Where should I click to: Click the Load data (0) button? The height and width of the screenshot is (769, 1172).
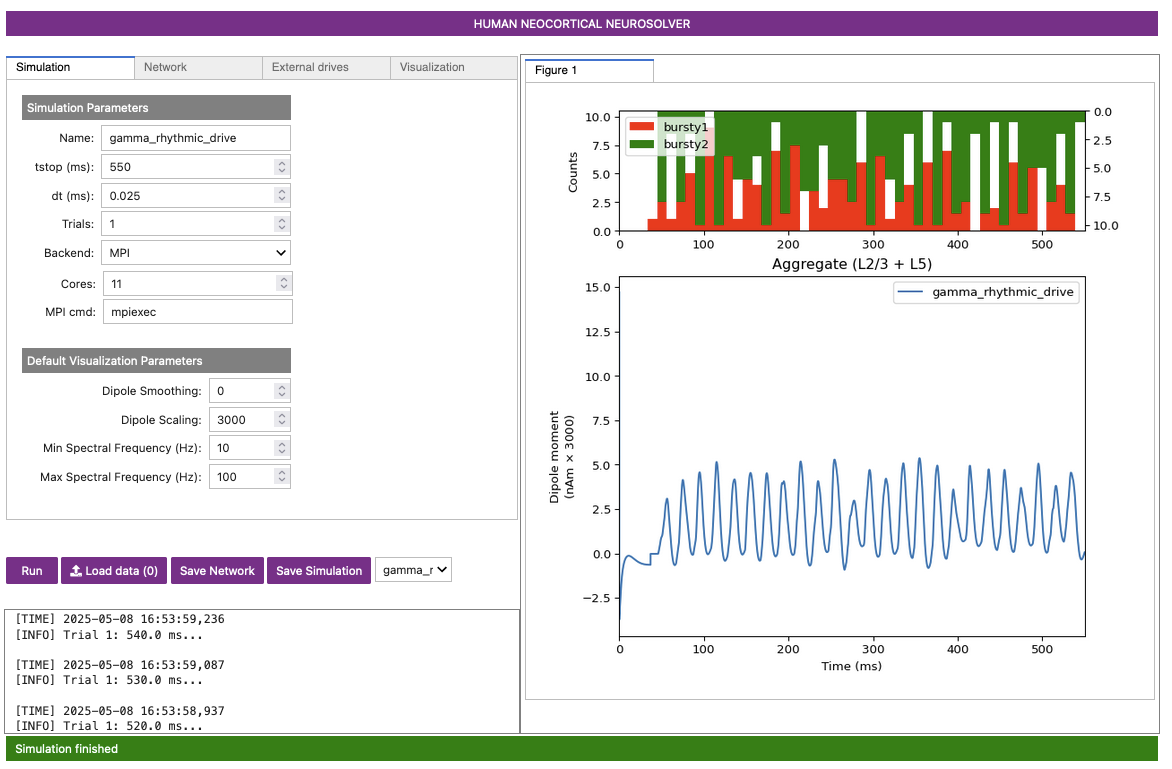(x=114, y=571)
